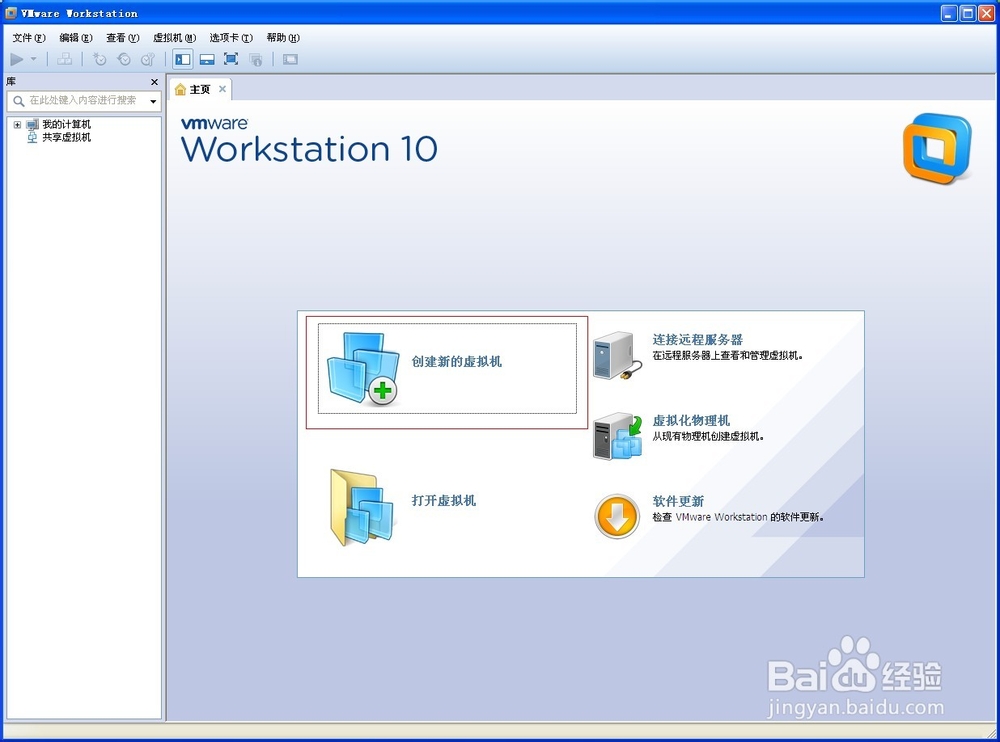This screenshot has height=742, width=1000.
Task: Close the 库 library panel
Action: coord(154,82)
